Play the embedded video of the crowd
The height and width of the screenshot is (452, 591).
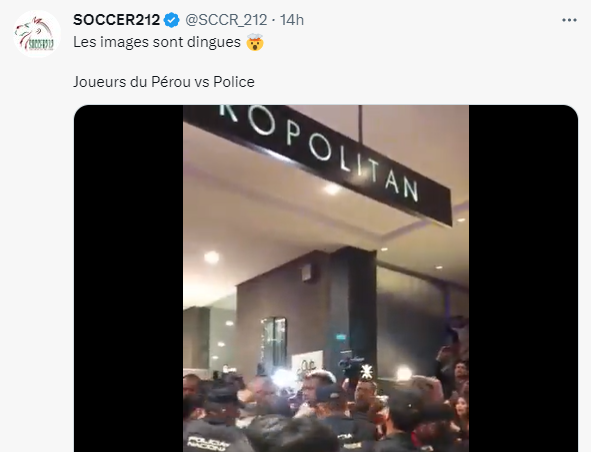click(326, 278)
